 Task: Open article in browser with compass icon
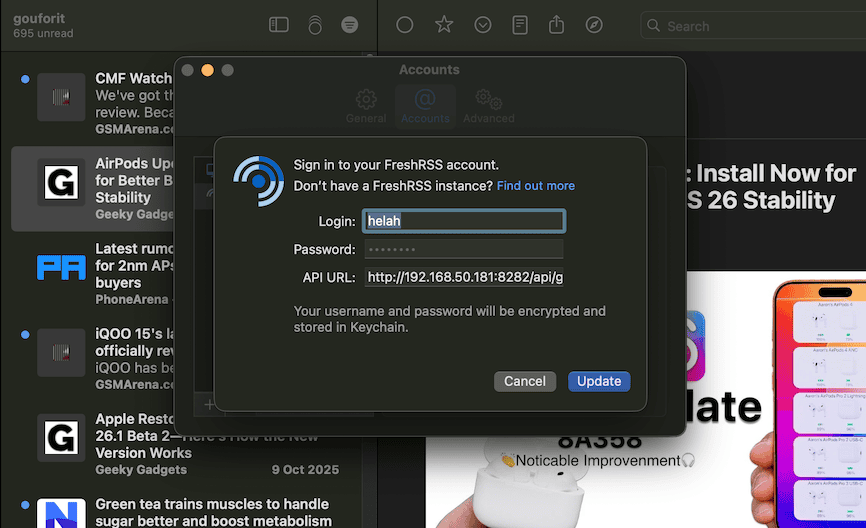[x=594, y=25]
